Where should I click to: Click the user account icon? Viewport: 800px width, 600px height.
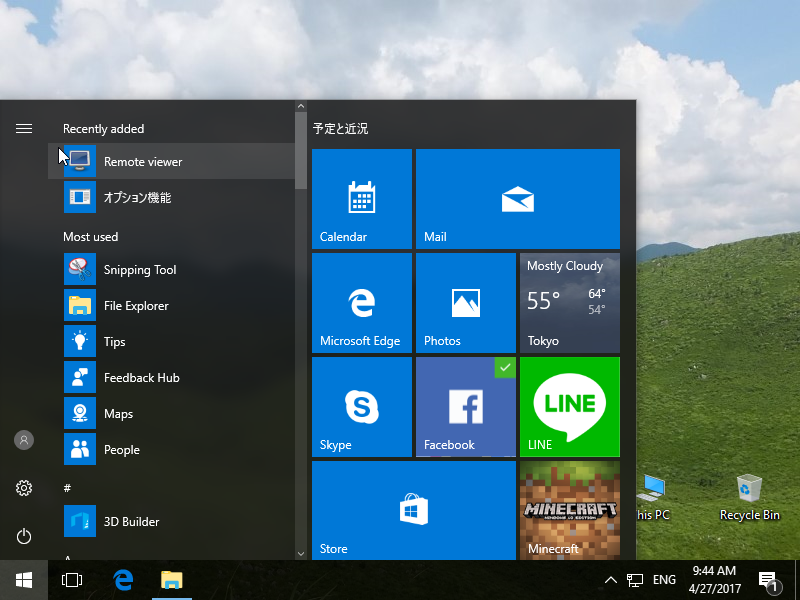[x=24, y=440]
